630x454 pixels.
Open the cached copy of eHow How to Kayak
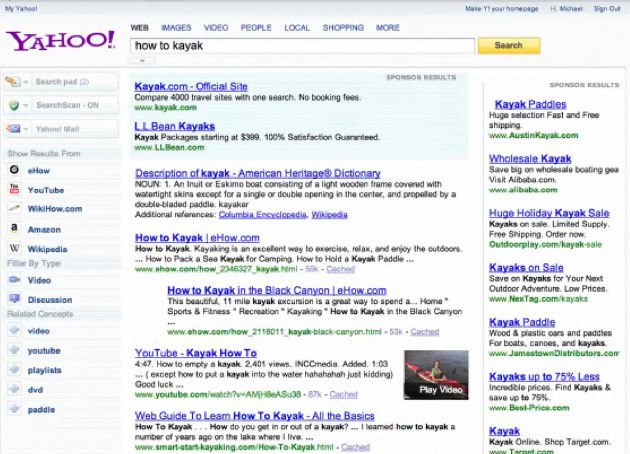click(340, 269)
